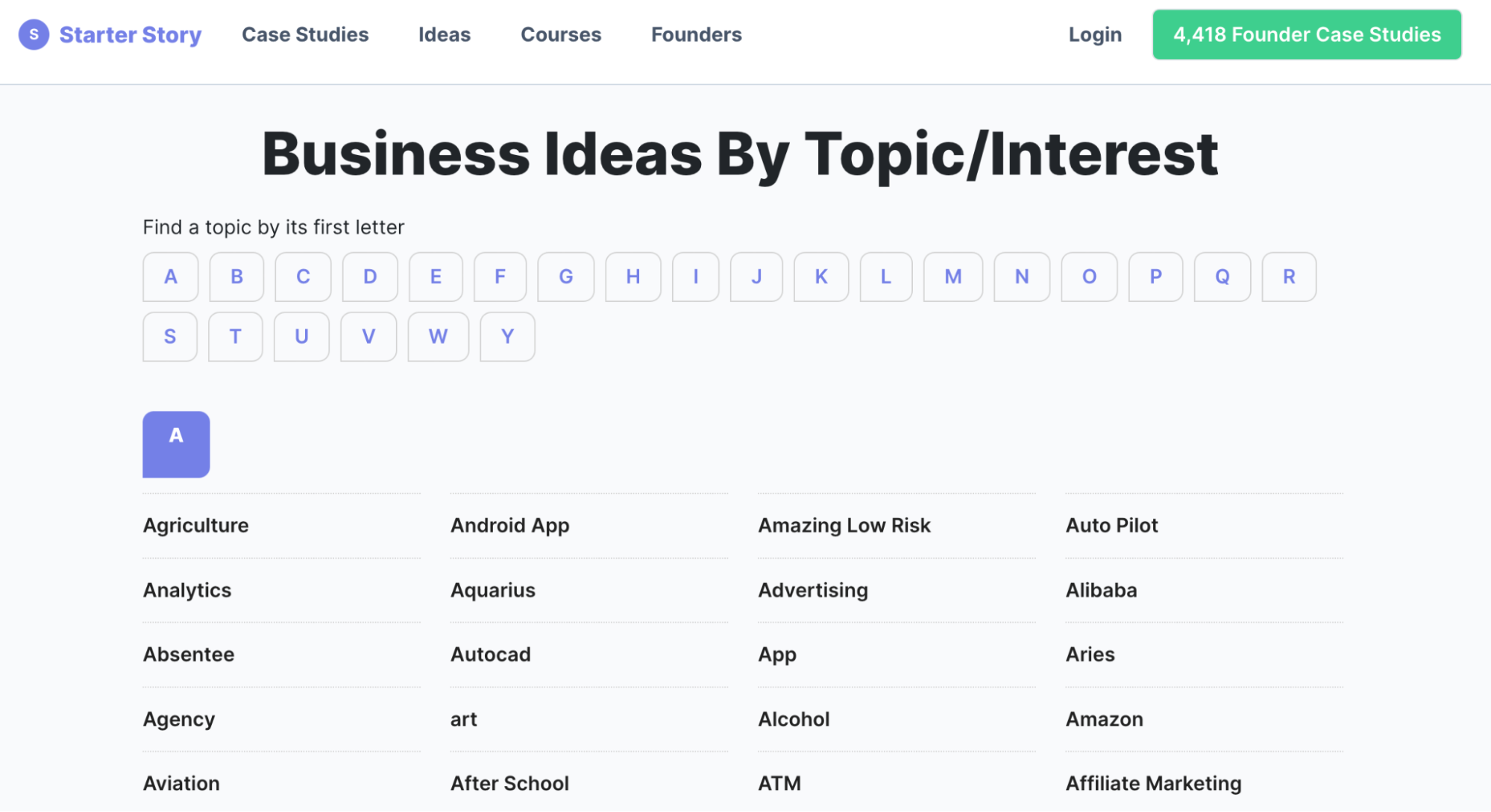Choose the letter D filter

(x=370, y=277)
